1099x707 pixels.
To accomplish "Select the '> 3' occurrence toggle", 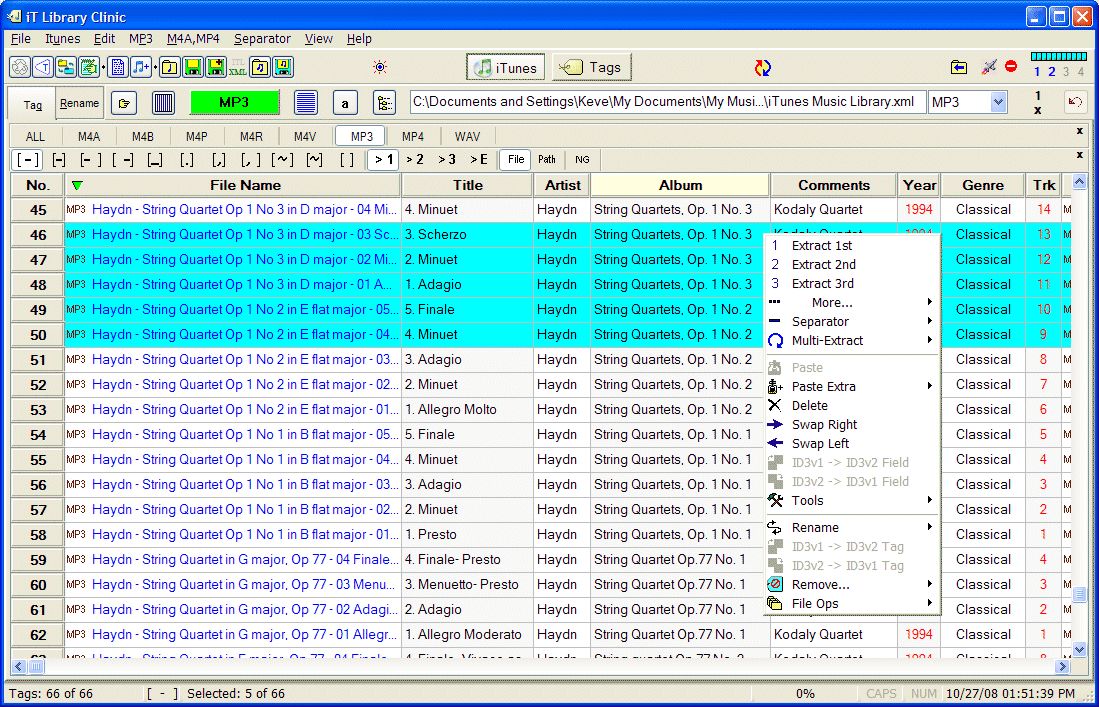I will pos(446,160).
